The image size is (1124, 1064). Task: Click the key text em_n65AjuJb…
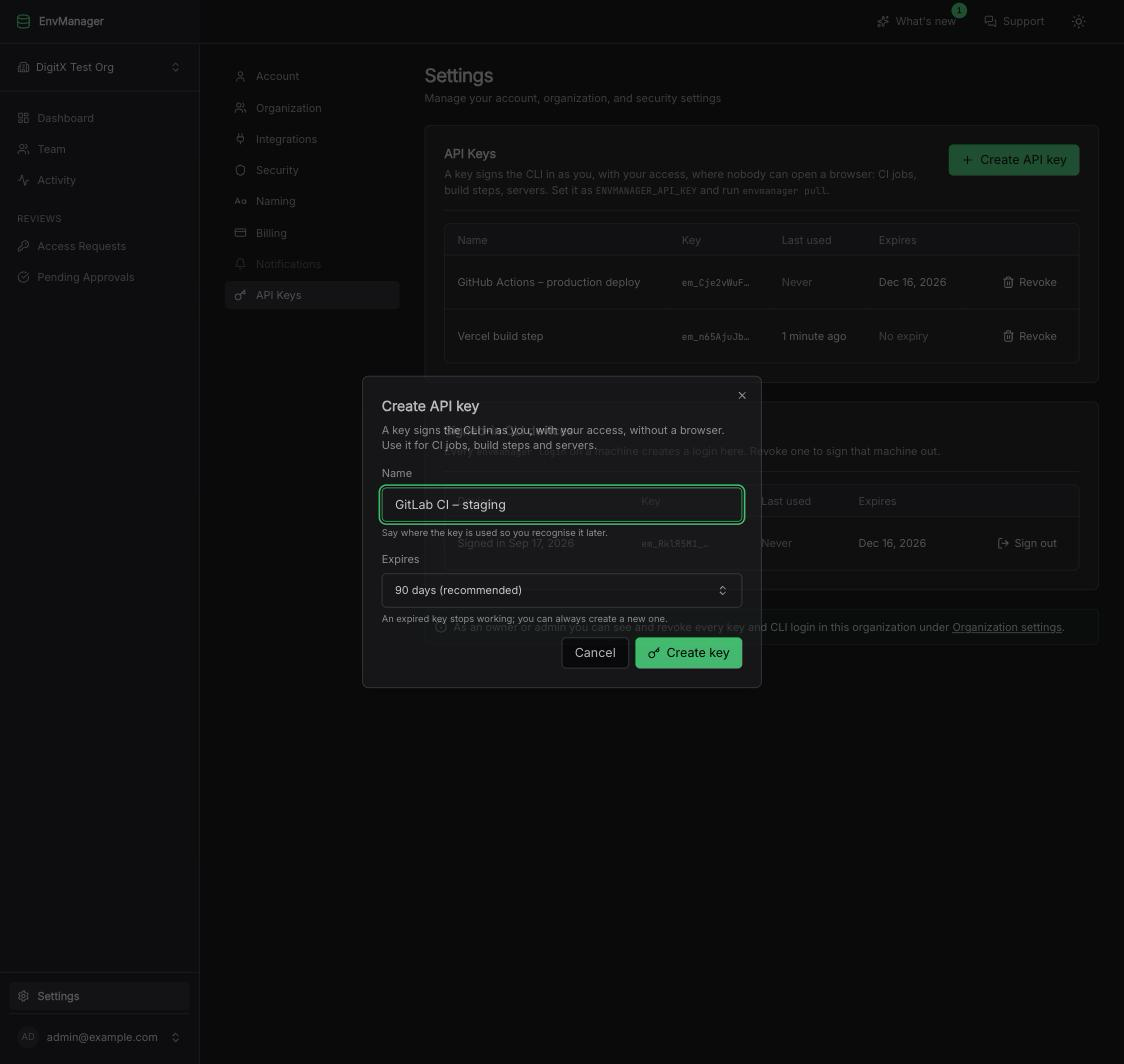715,336
